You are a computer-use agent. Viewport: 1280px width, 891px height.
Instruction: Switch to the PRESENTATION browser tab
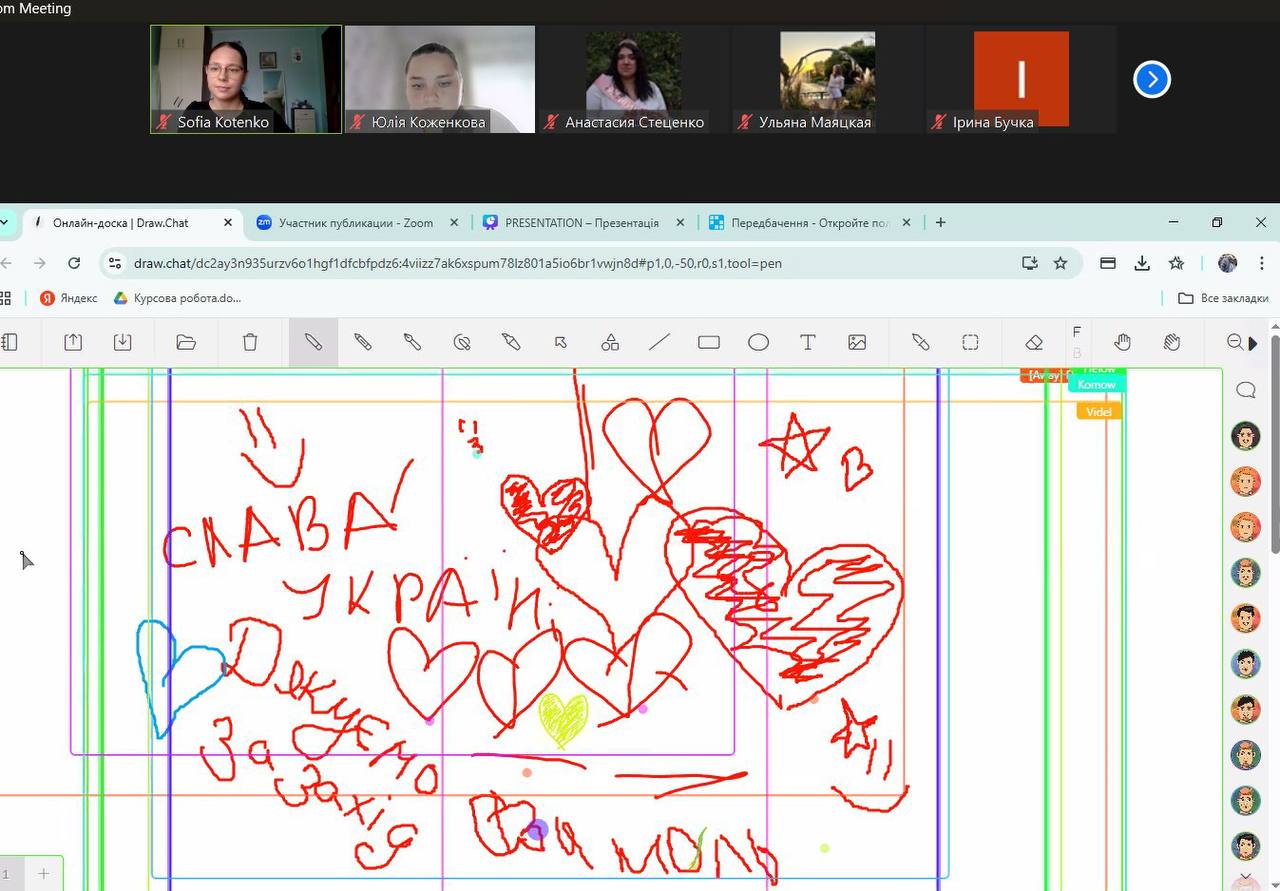pos(582,223)
